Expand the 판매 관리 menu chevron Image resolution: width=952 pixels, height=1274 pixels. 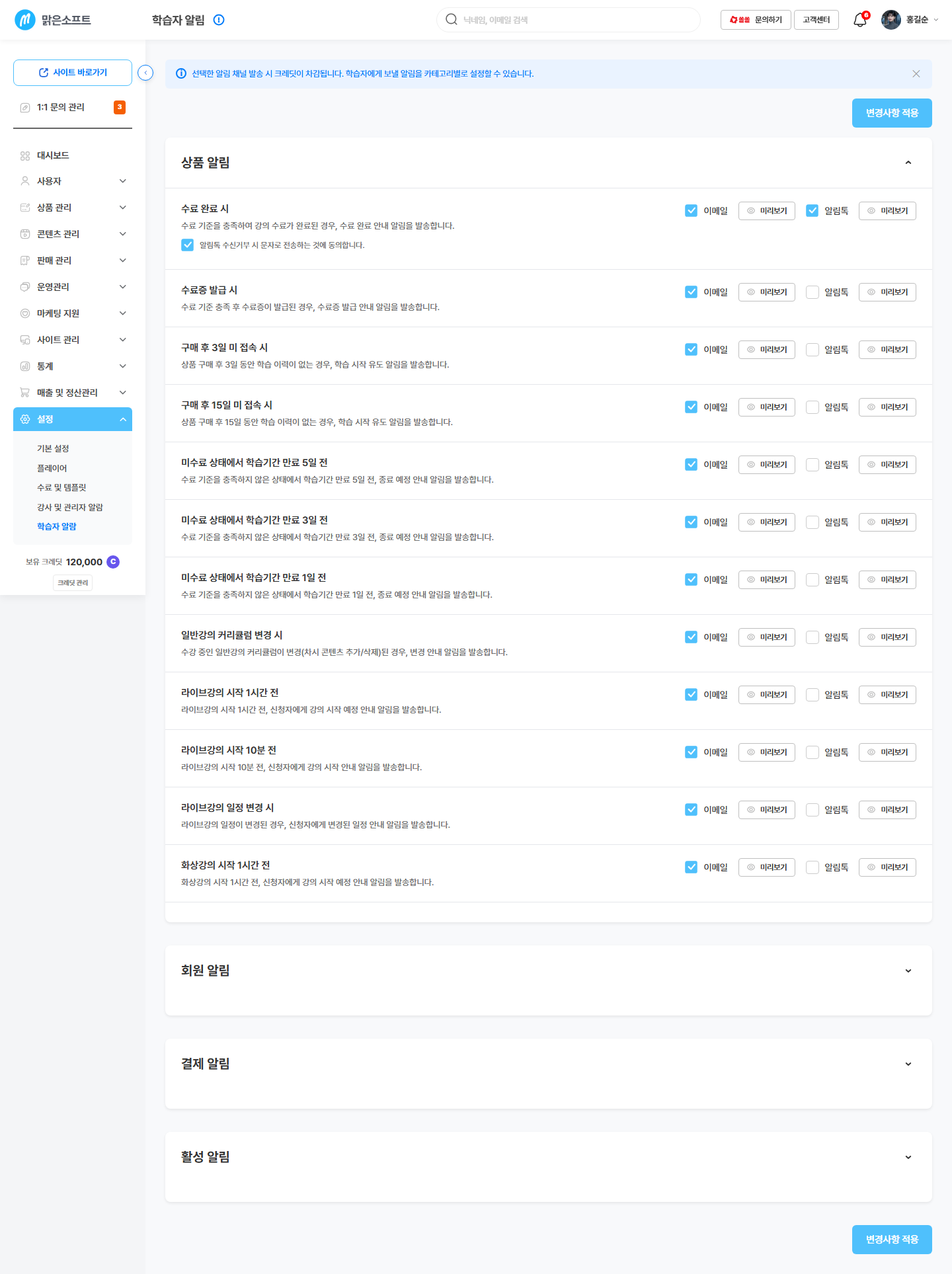123,260
